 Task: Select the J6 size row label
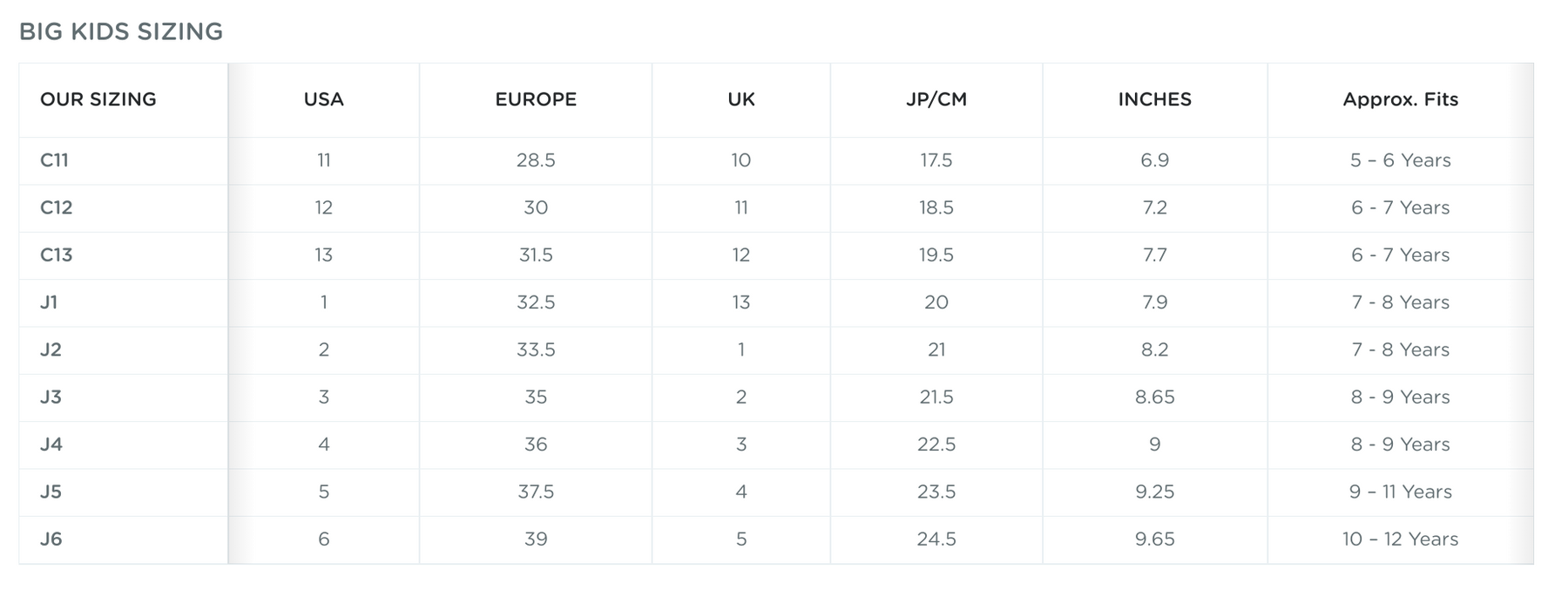[x=51, y=539]
